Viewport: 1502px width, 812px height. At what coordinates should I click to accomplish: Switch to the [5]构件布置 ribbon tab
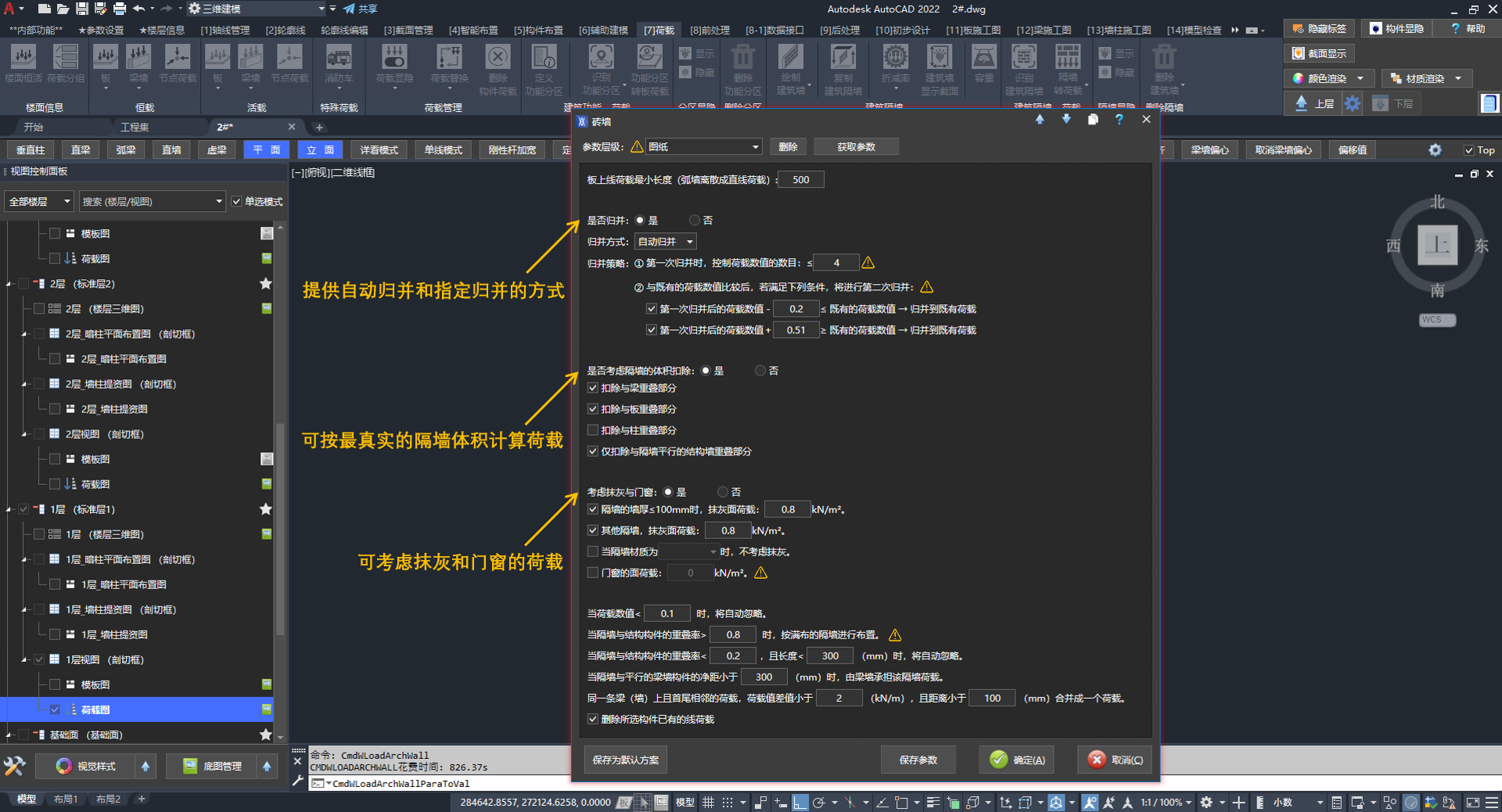tap(537, 31)
